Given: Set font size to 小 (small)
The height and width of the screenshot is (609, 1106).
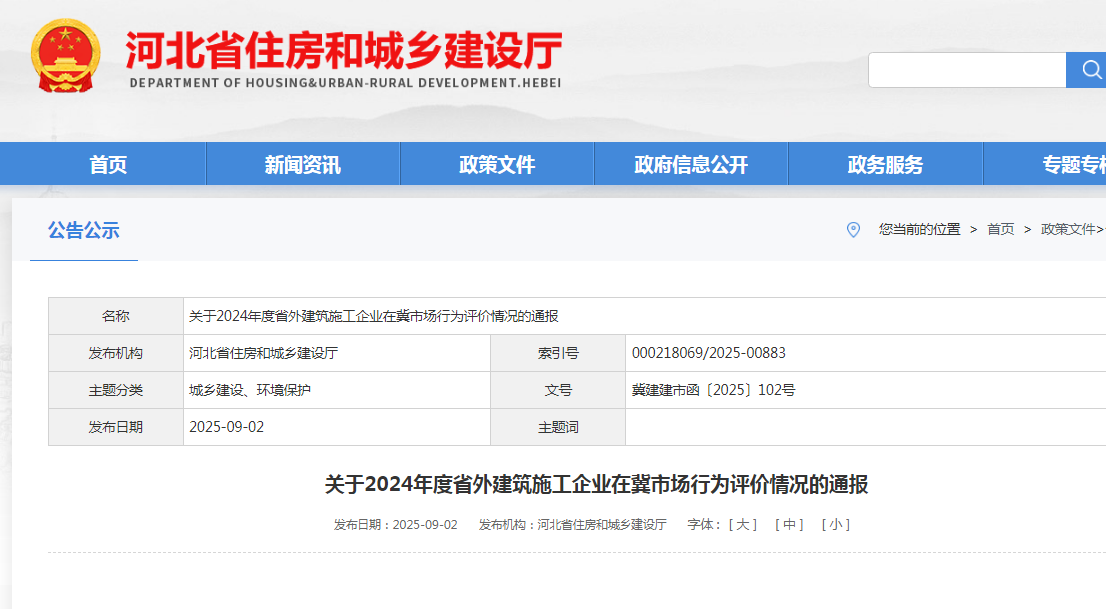Looking at the screenshot, I should coord(835,525).
